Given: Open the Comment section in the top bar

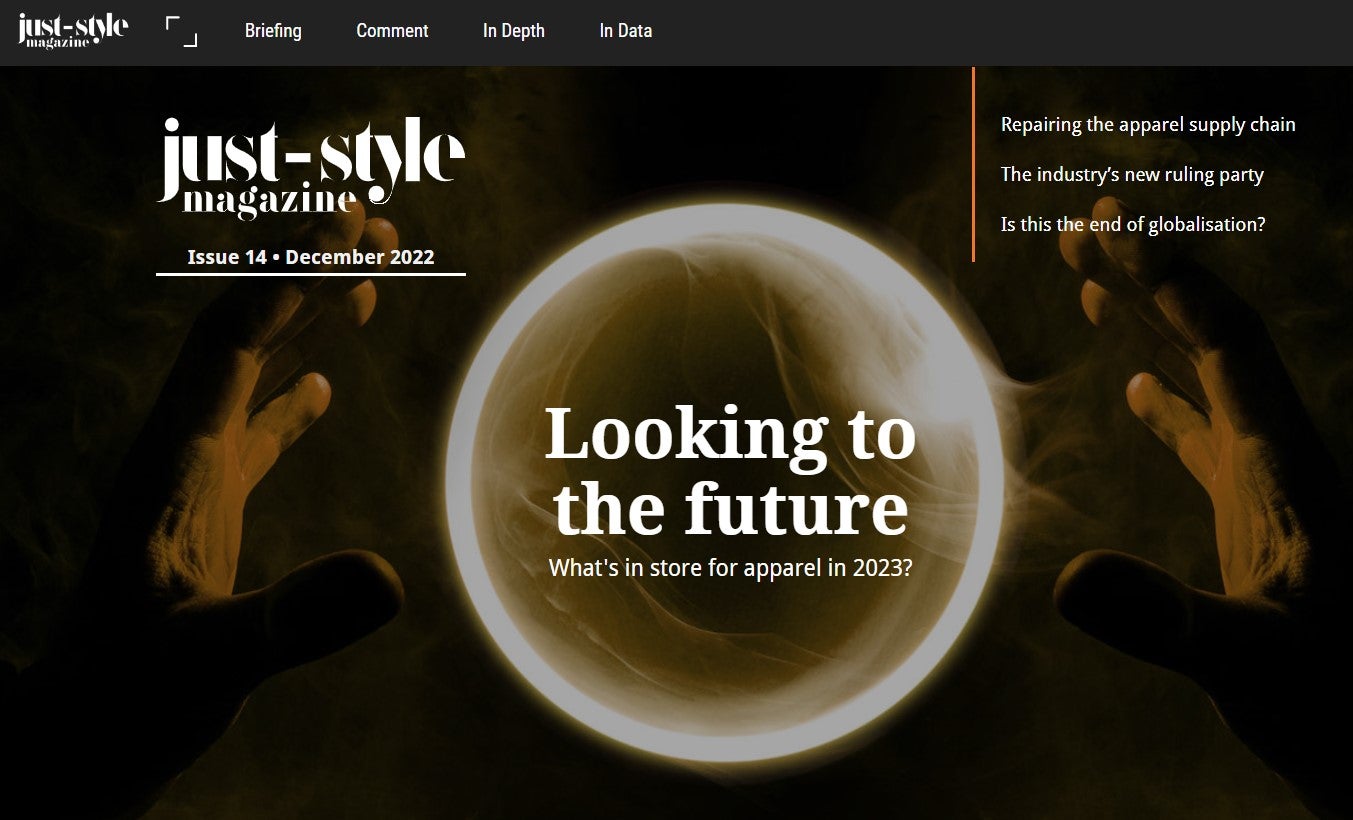Looking at the screenshot, I should (392, 31).
